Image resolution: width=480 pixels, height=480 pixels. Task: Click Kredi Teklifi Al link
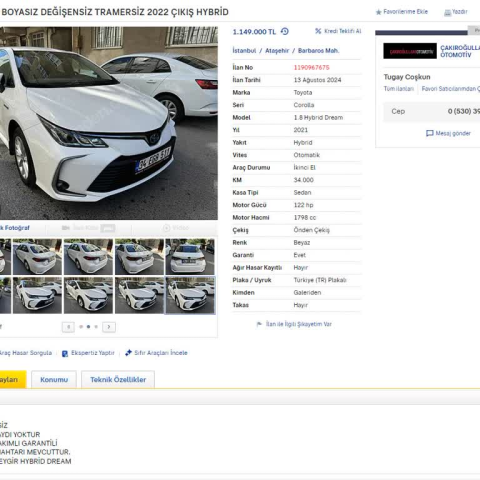[343, 31]
